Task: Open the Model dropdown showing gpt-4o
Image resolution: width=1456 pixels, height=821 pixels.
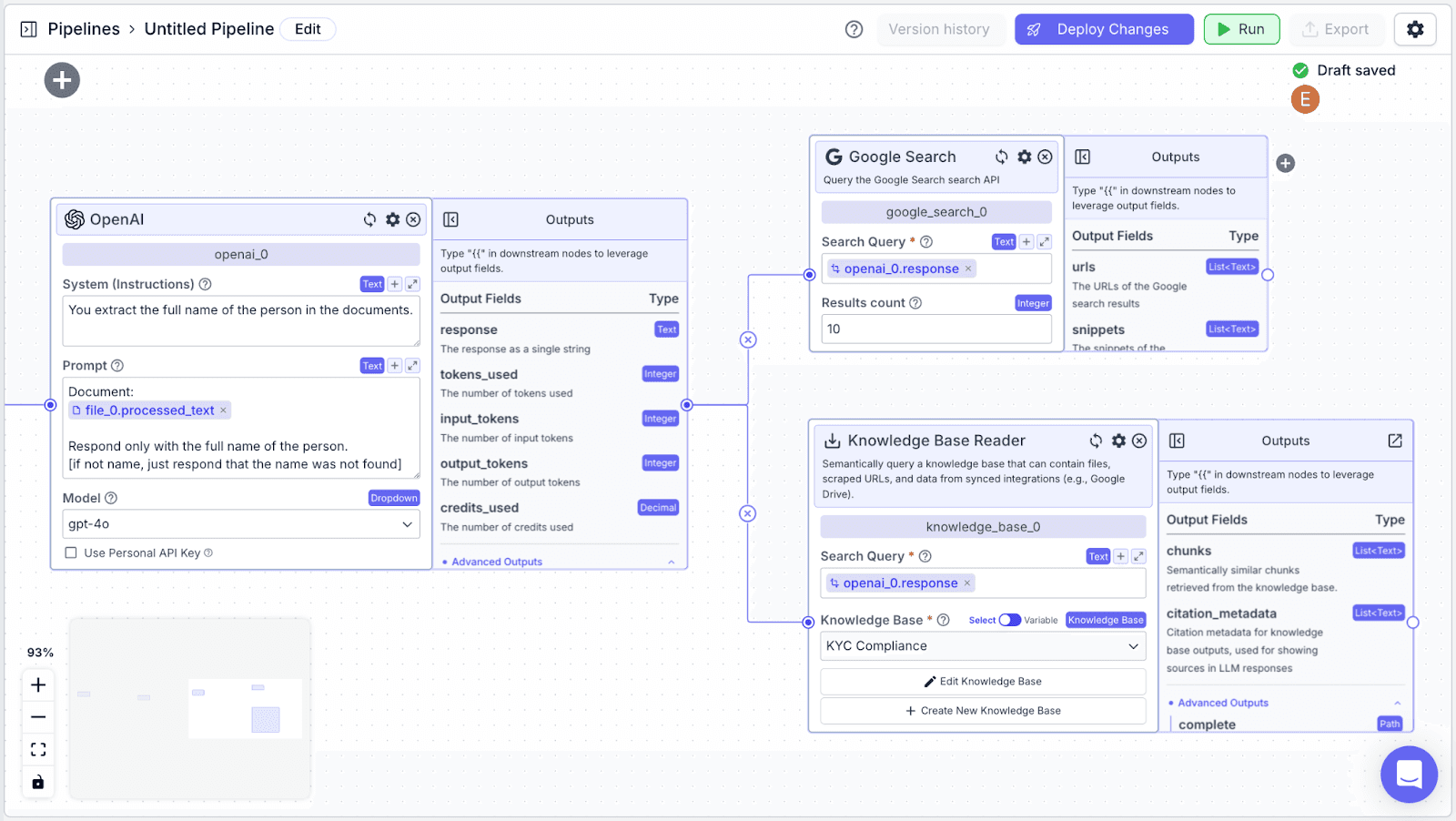Action: 241,524
